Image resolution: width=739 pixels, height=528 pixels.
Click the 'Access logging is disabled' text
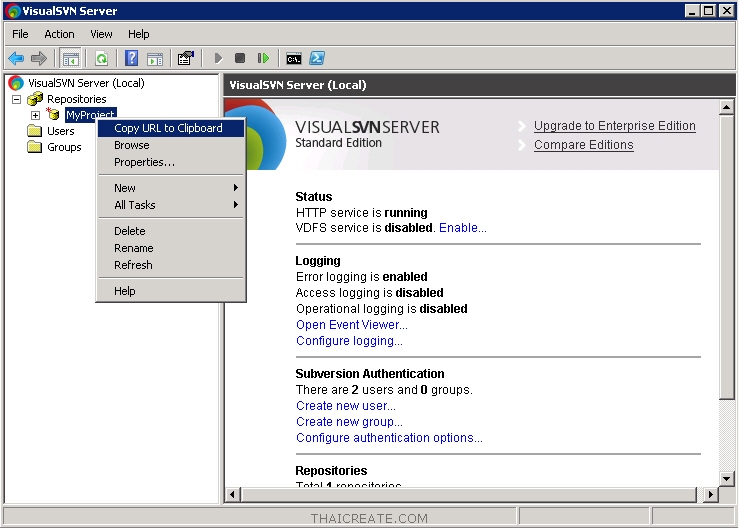[370, 293]
